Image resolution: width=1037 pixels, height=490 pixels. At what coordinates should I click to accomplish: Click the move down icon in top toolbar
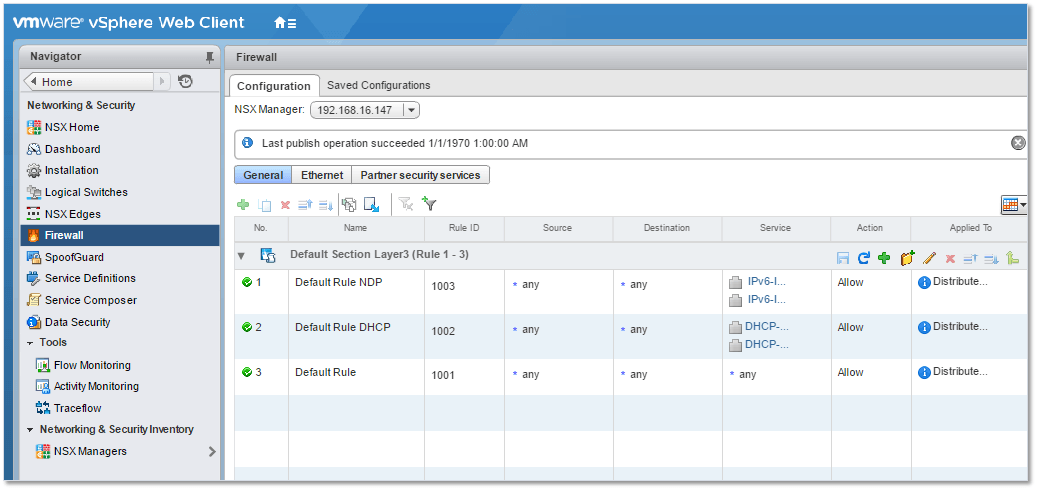[x=326, y=205]
